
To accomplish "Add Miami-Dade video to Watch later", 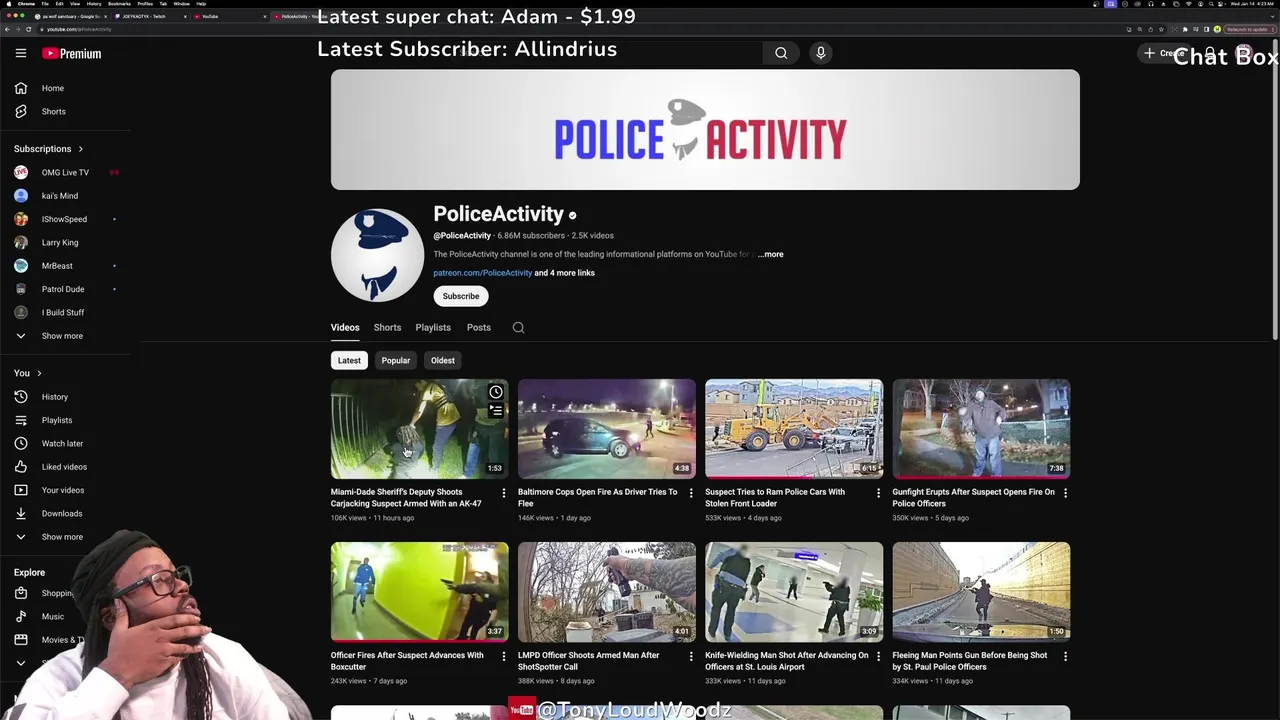I will 495,392.
